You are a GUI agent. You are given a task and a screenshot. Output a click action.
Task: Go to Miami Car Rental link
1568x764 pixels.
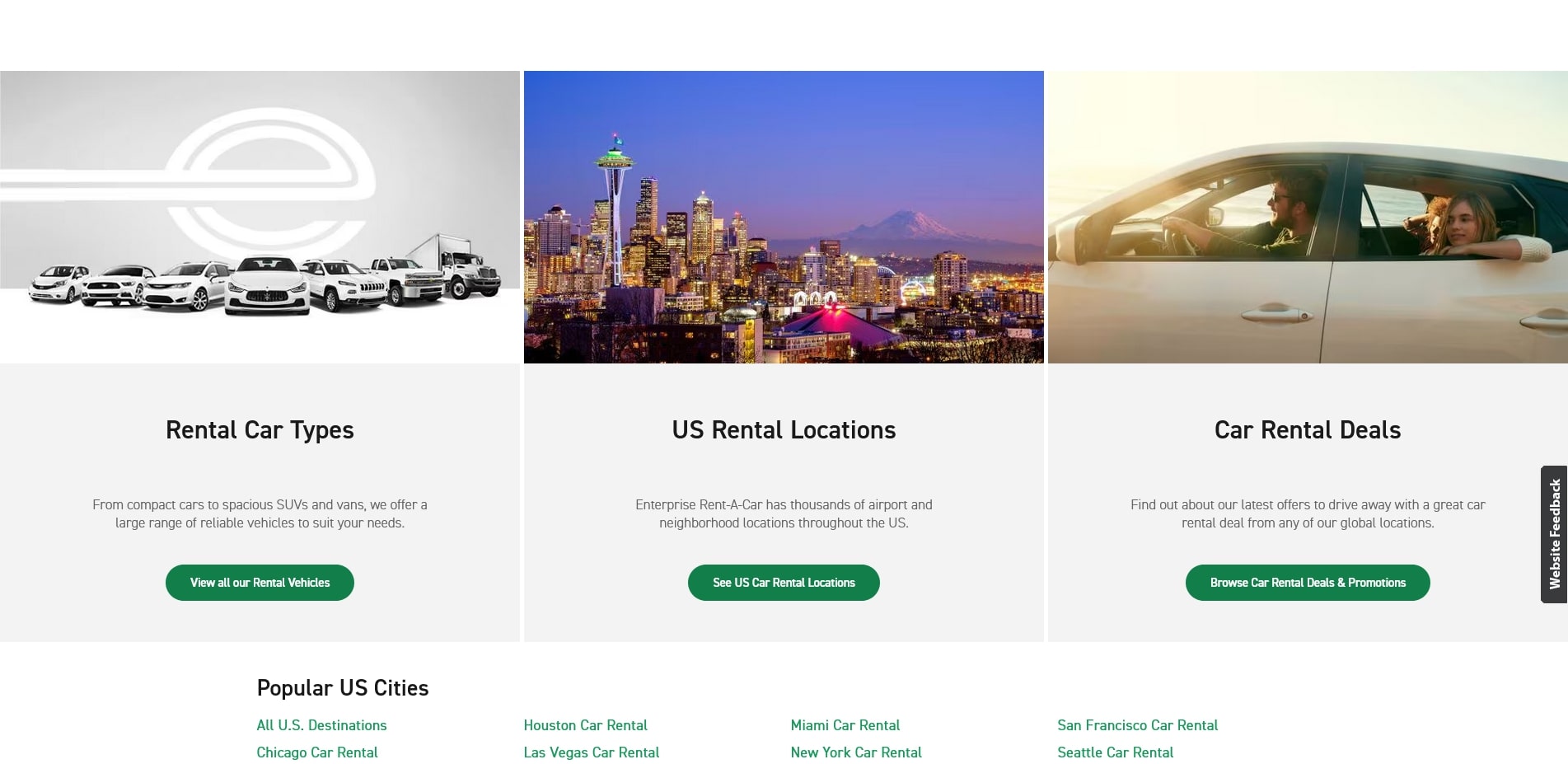pos(845,725)
